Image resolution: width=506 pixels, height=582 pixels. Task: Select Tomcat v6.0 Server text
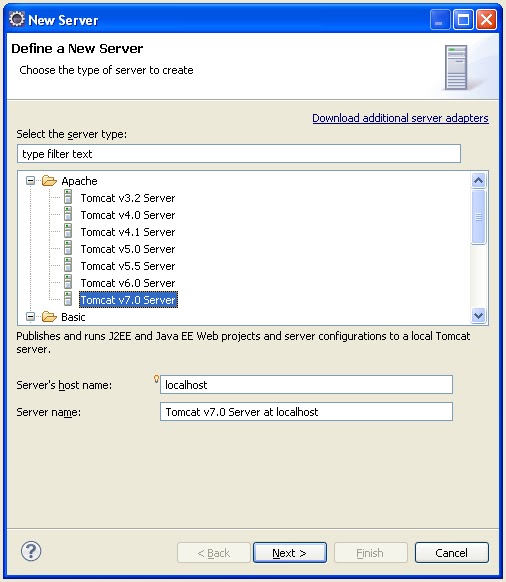128,283
